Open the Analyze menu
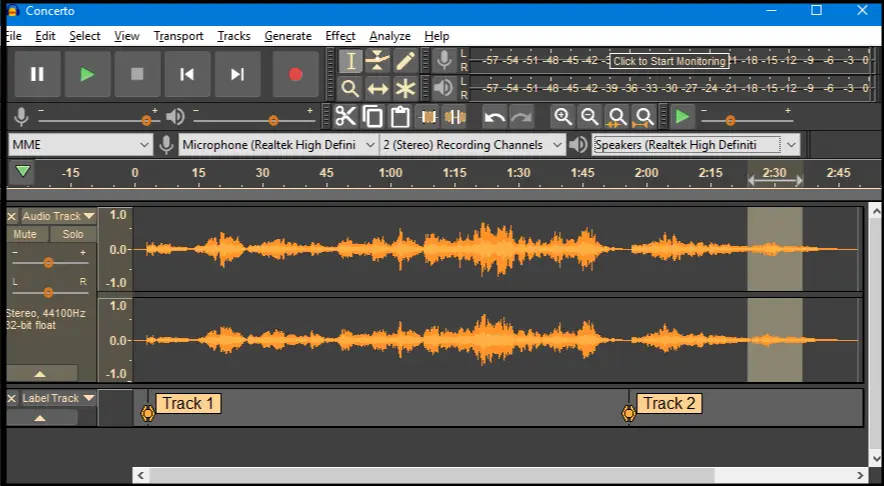This screenshot has height=486, width=884. point(390,36)
